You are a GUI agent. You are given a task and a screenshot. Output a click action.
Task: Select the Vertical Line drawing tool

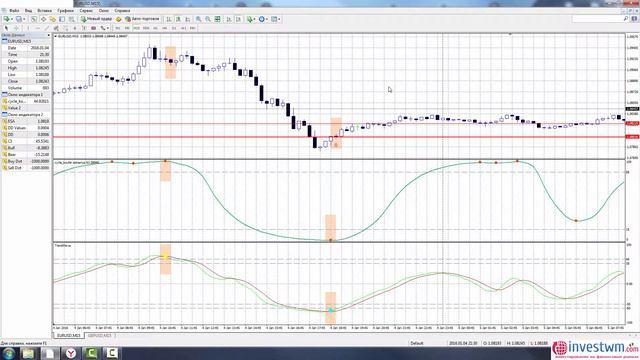pos(28,28)
